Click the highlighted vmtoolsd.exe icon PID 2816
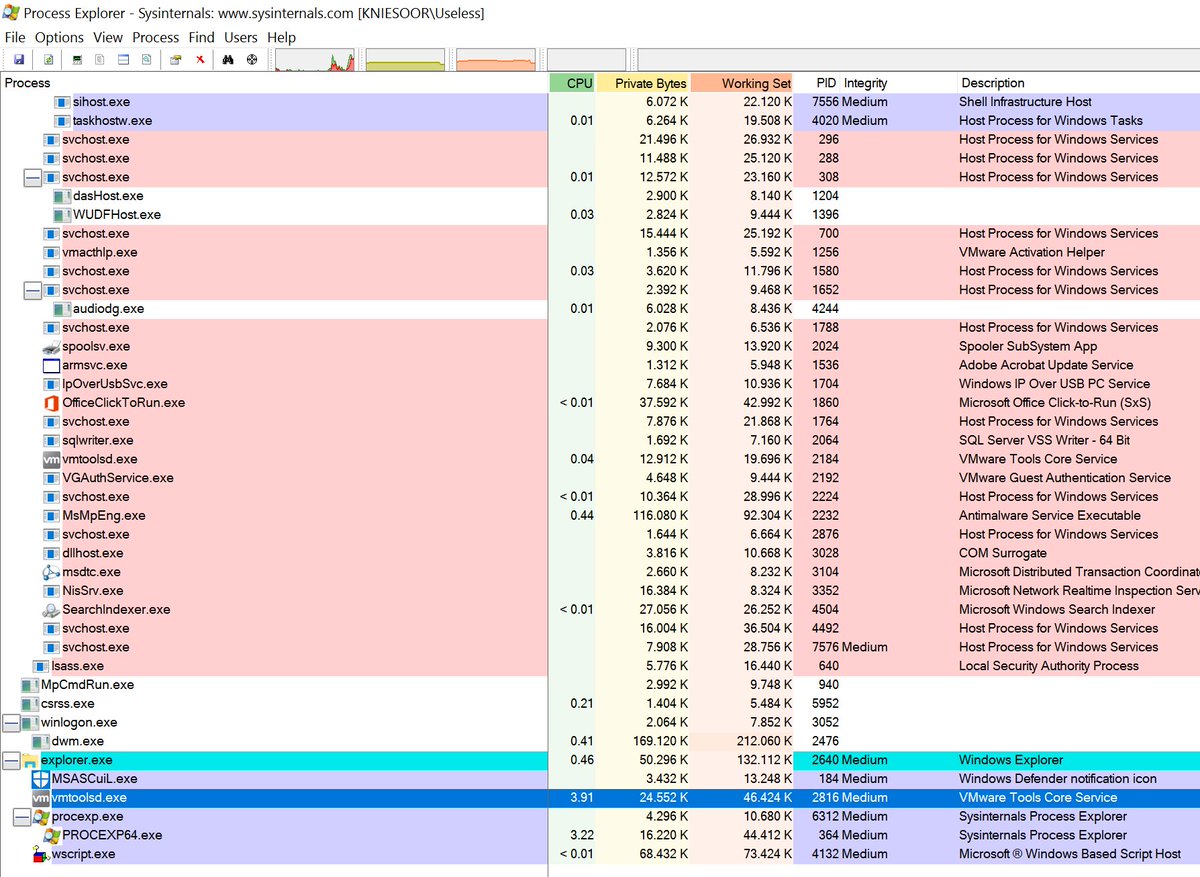This screenshot has height=877, width=1200. [41, 798]
